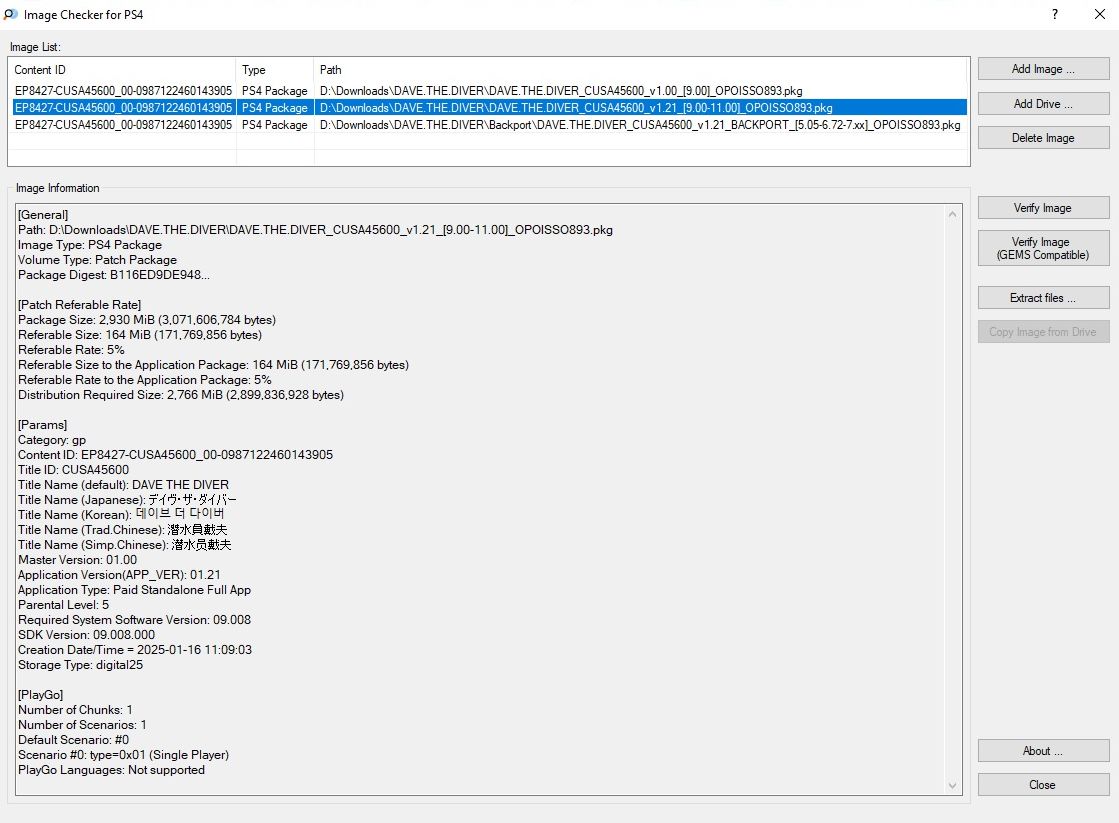Image resolution: width=1119 pixels, height=823 pixels.
Task: Click the Type column header
Action: click(274, 70)
